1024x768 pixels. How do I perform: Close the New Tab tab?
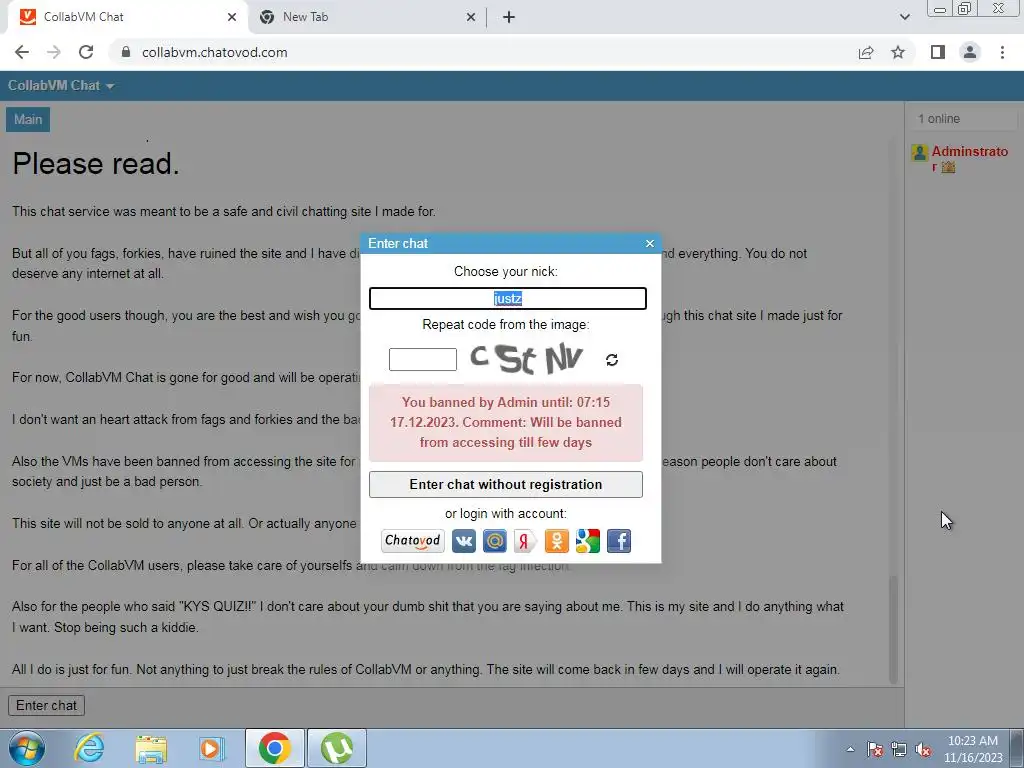[x=471, y=17]
